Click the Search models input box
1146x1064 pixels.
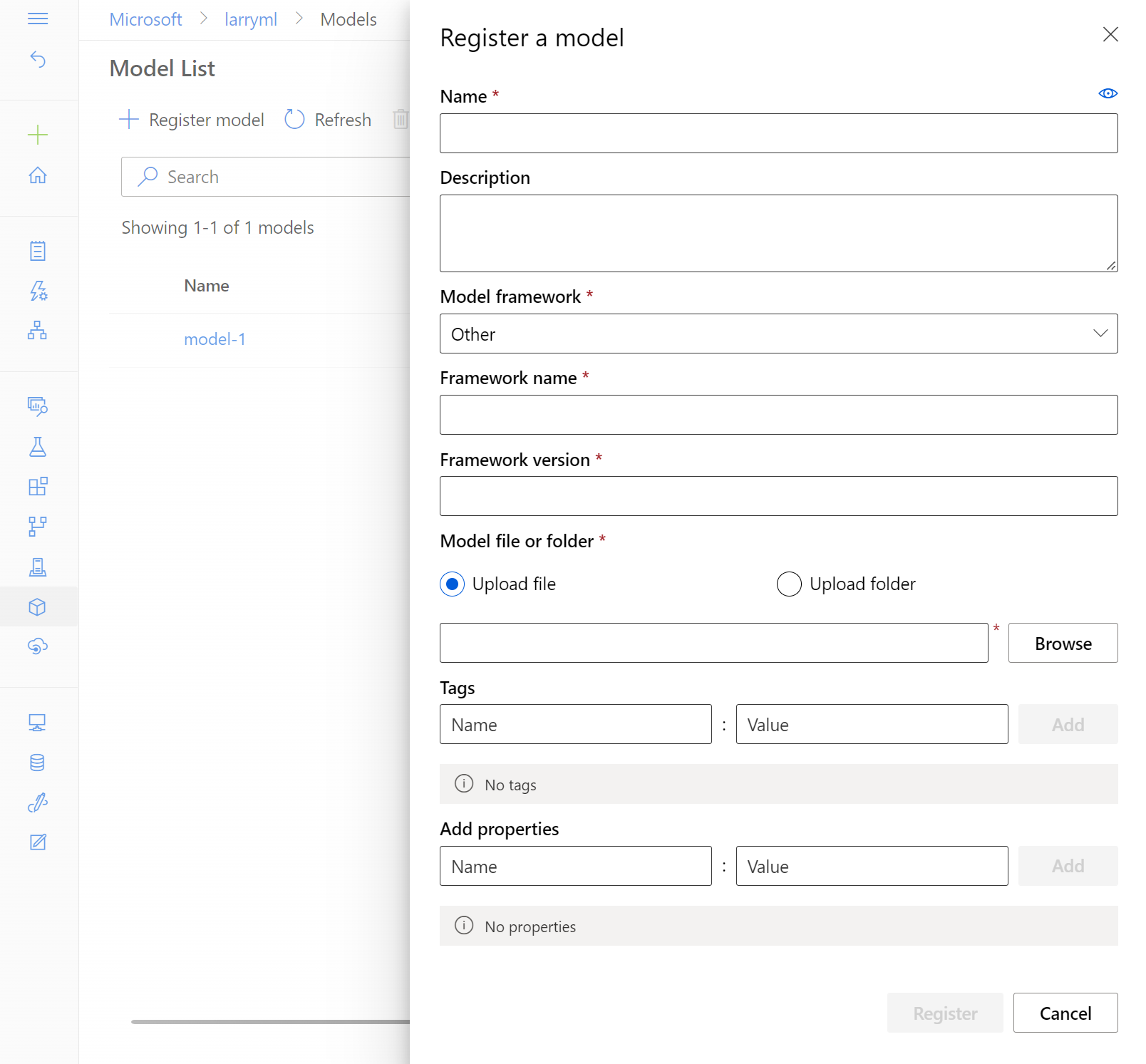(266, 177)
